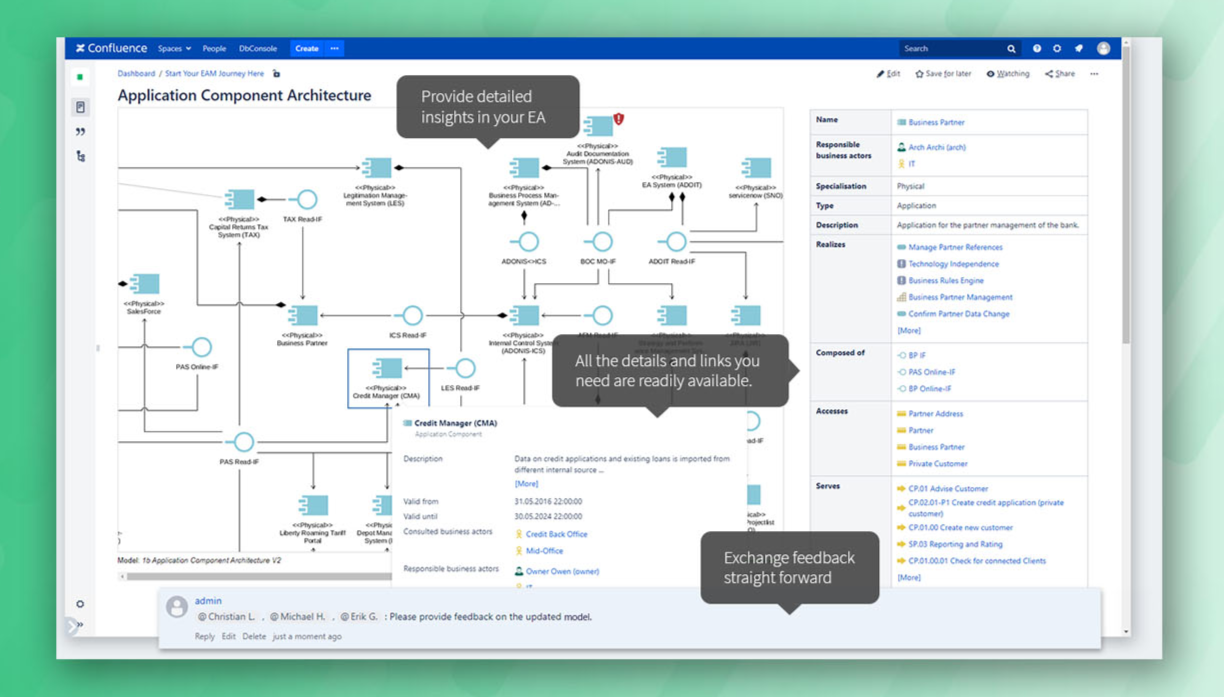
Task: Click the Create button
Action: 307,48
